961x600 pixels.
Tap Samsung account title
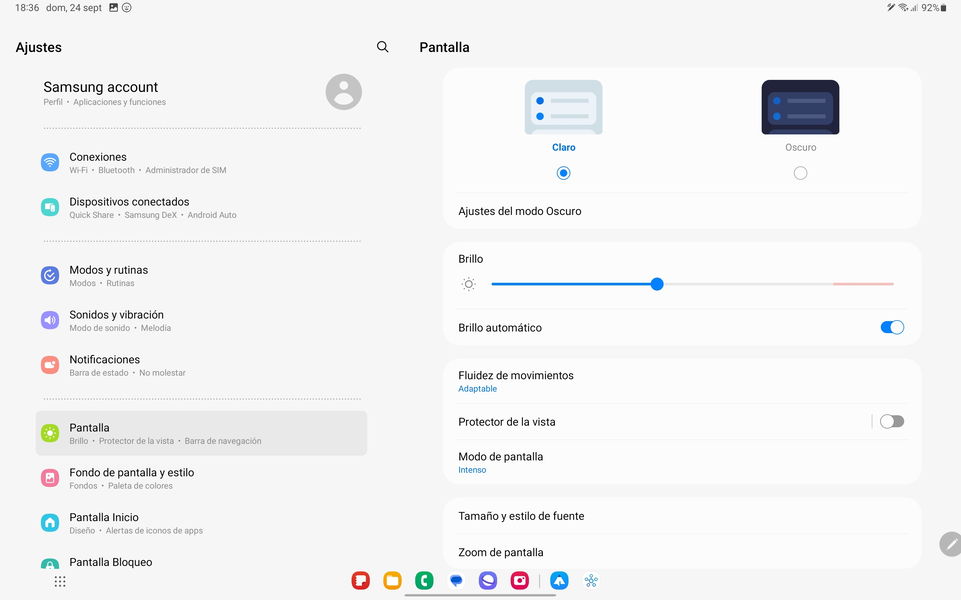101,87
